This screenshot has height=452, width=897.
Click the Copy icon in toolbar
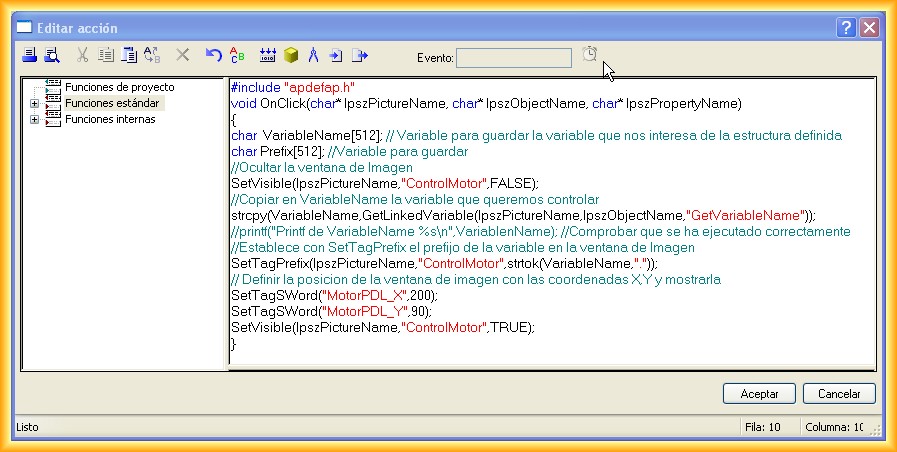pyautogui.click(x=106, y=56)
